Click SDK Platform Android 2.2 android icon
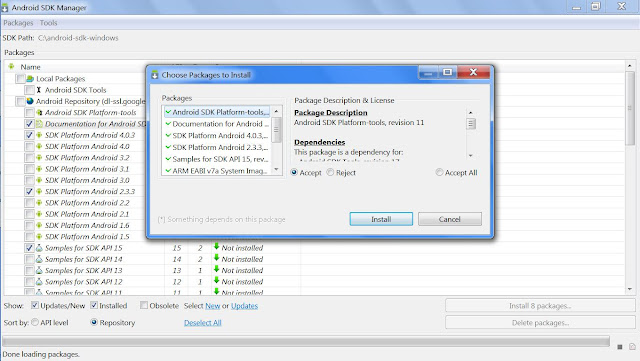 click(x=39, y=203)
